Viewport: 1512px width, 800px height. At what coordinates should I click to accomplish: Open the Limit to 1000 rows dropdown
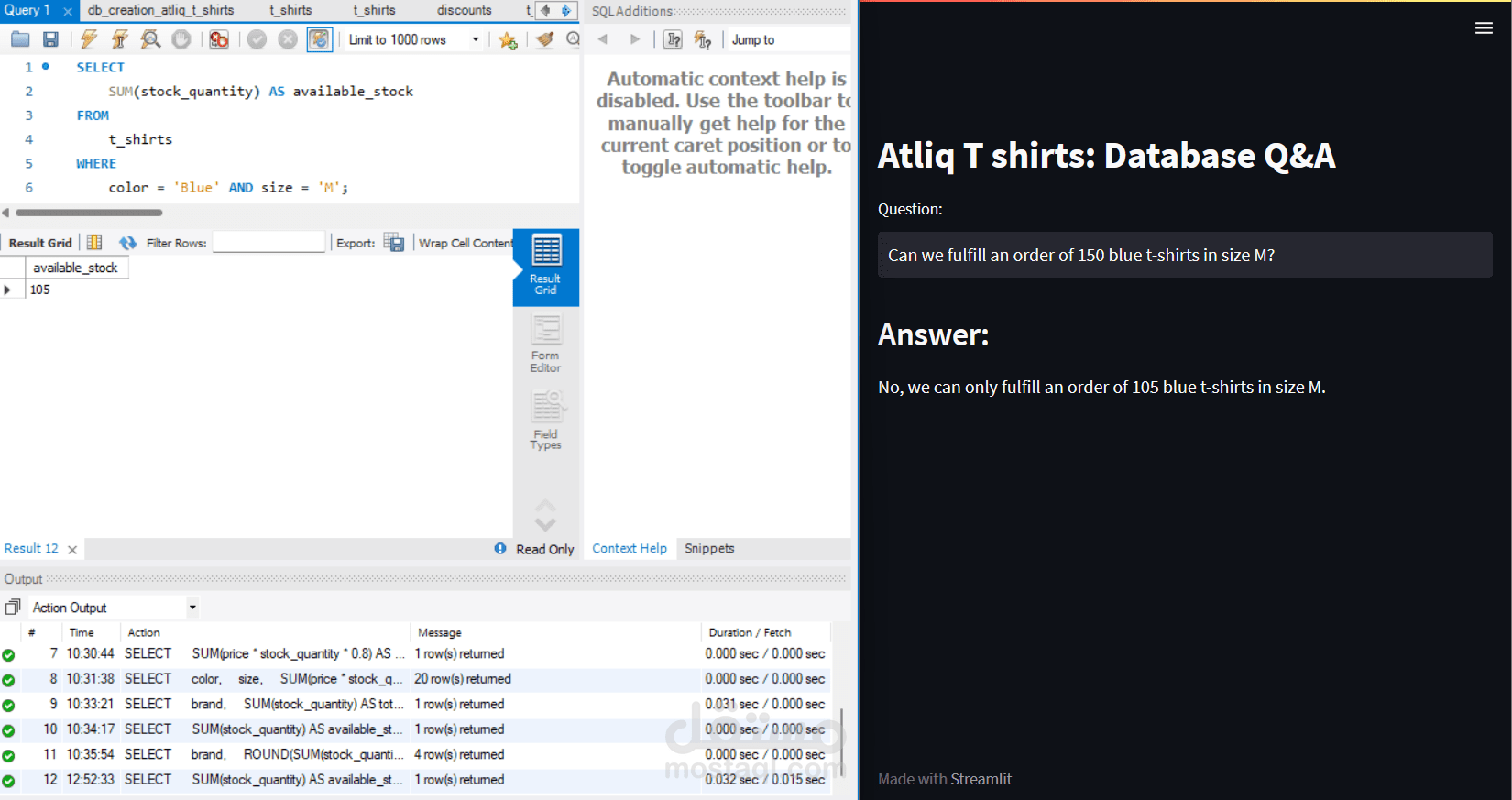point(476,39)
